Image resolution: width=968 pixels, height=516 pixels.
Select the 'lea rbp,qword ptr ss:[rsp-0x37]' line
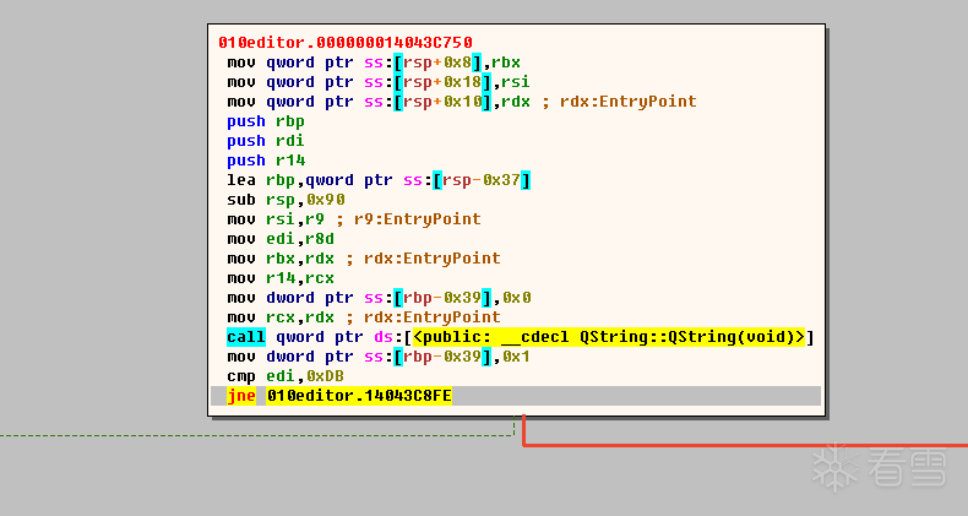(378, 180)
